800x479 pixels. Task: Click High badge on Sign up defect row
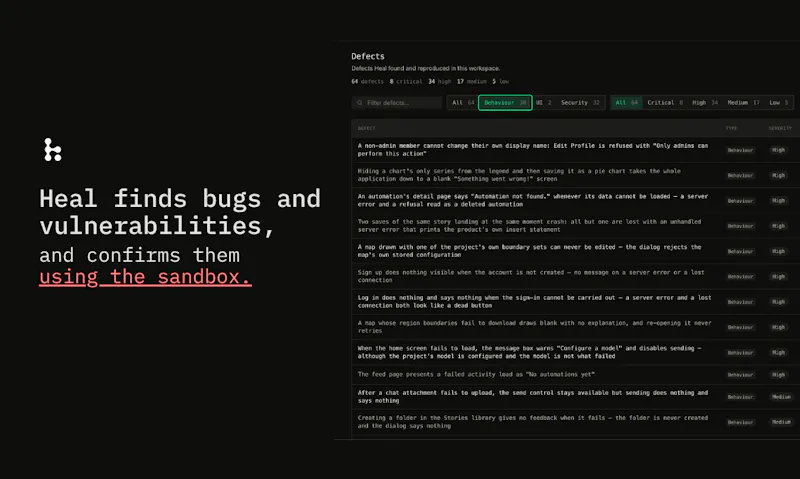[779, 276]
